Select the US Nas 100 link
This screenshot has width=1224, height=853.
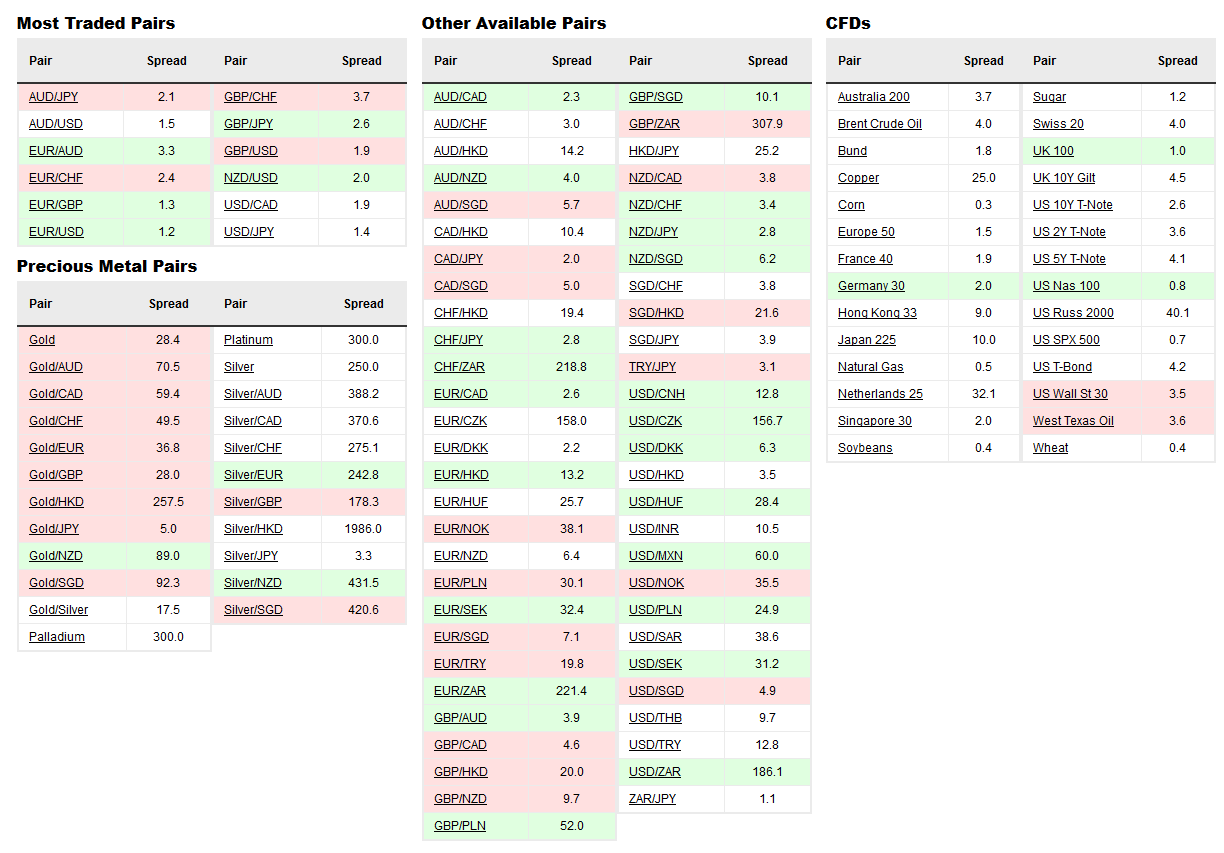1066,286
